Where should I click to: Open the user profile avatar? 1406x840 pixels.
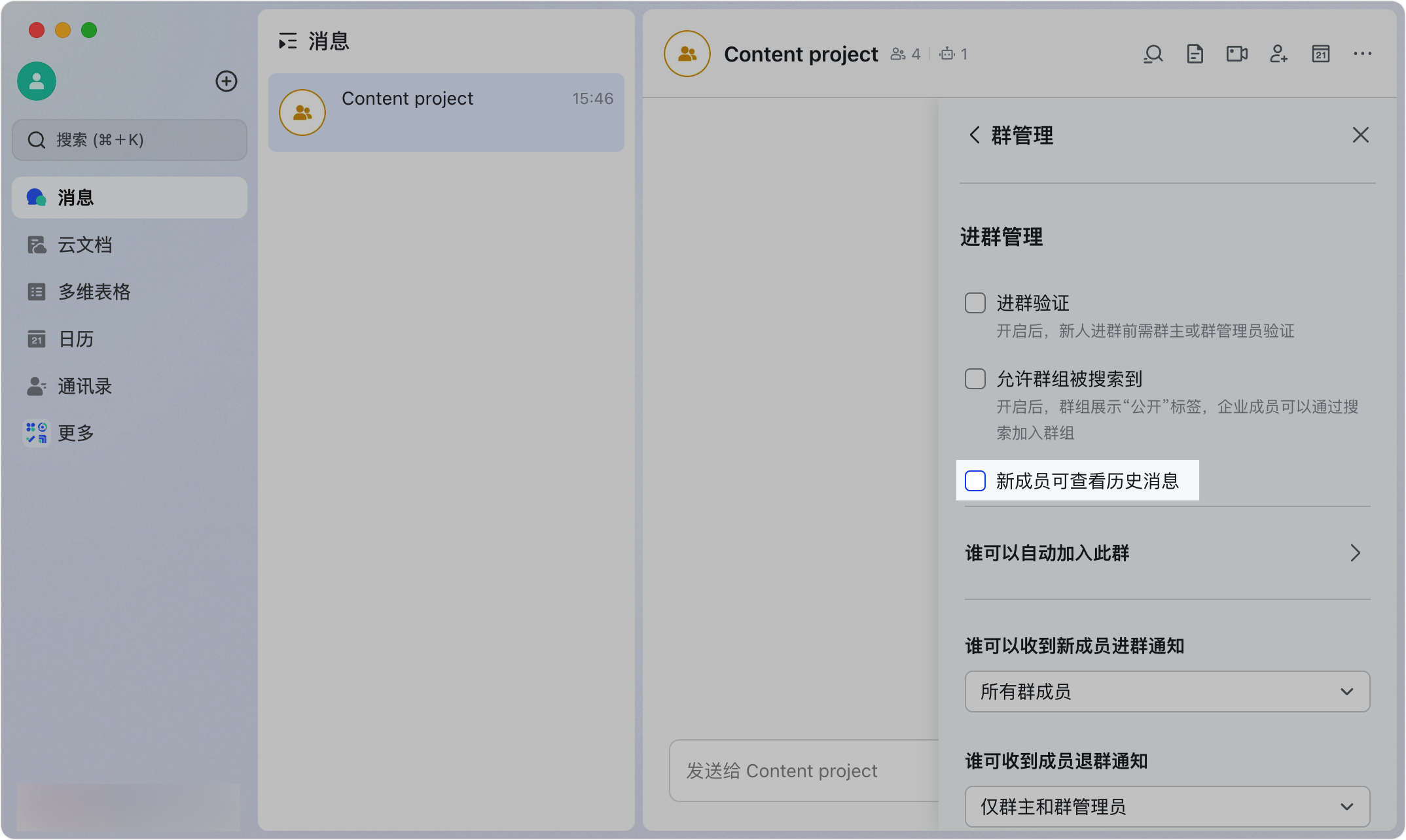(37, 81)
